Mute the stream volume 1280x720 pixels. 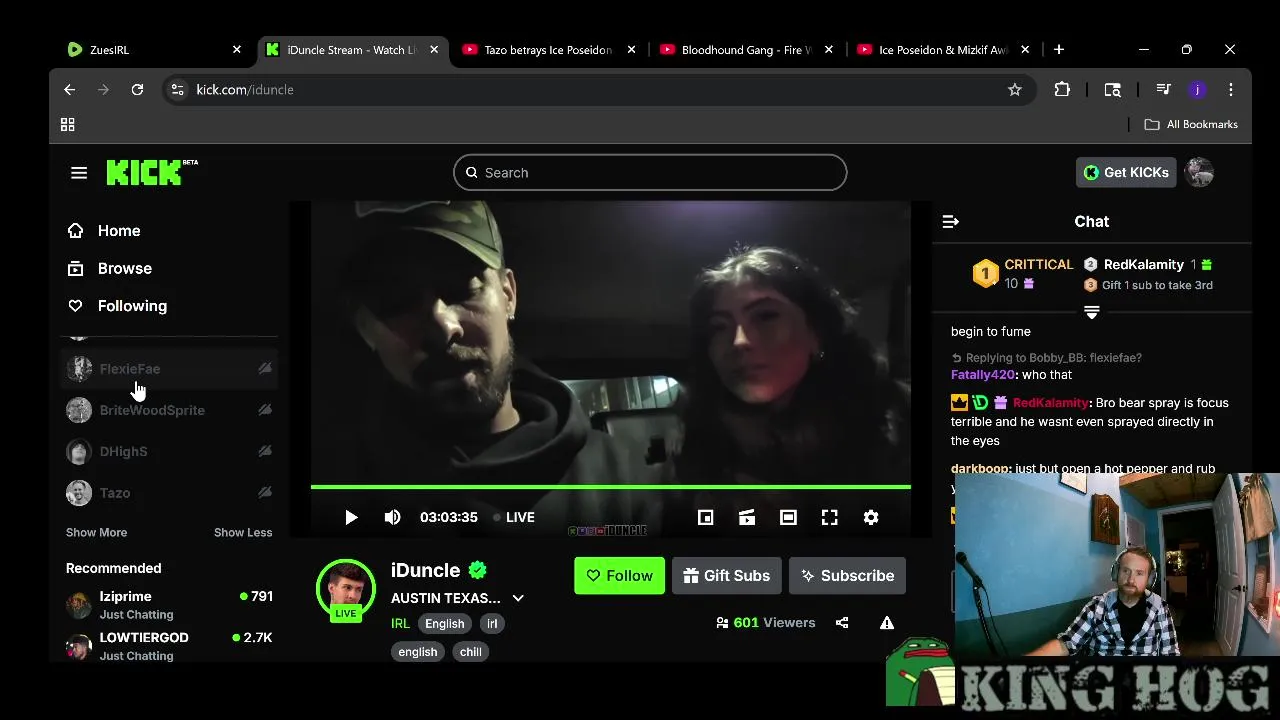pos(393,517)
